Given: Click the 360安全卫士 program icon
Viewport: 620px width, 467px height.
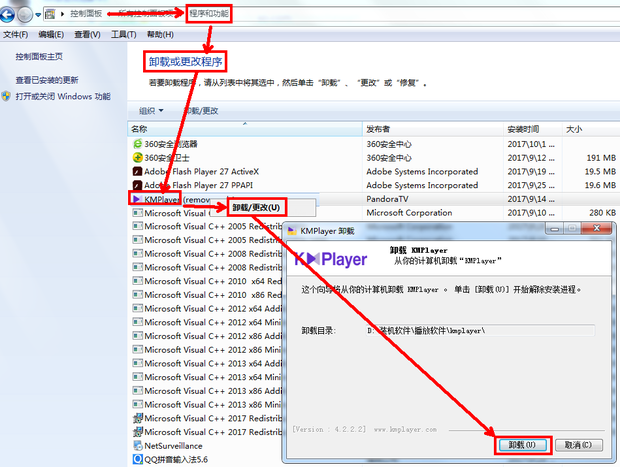Looking at the screenshot, I should click(137, 158).
